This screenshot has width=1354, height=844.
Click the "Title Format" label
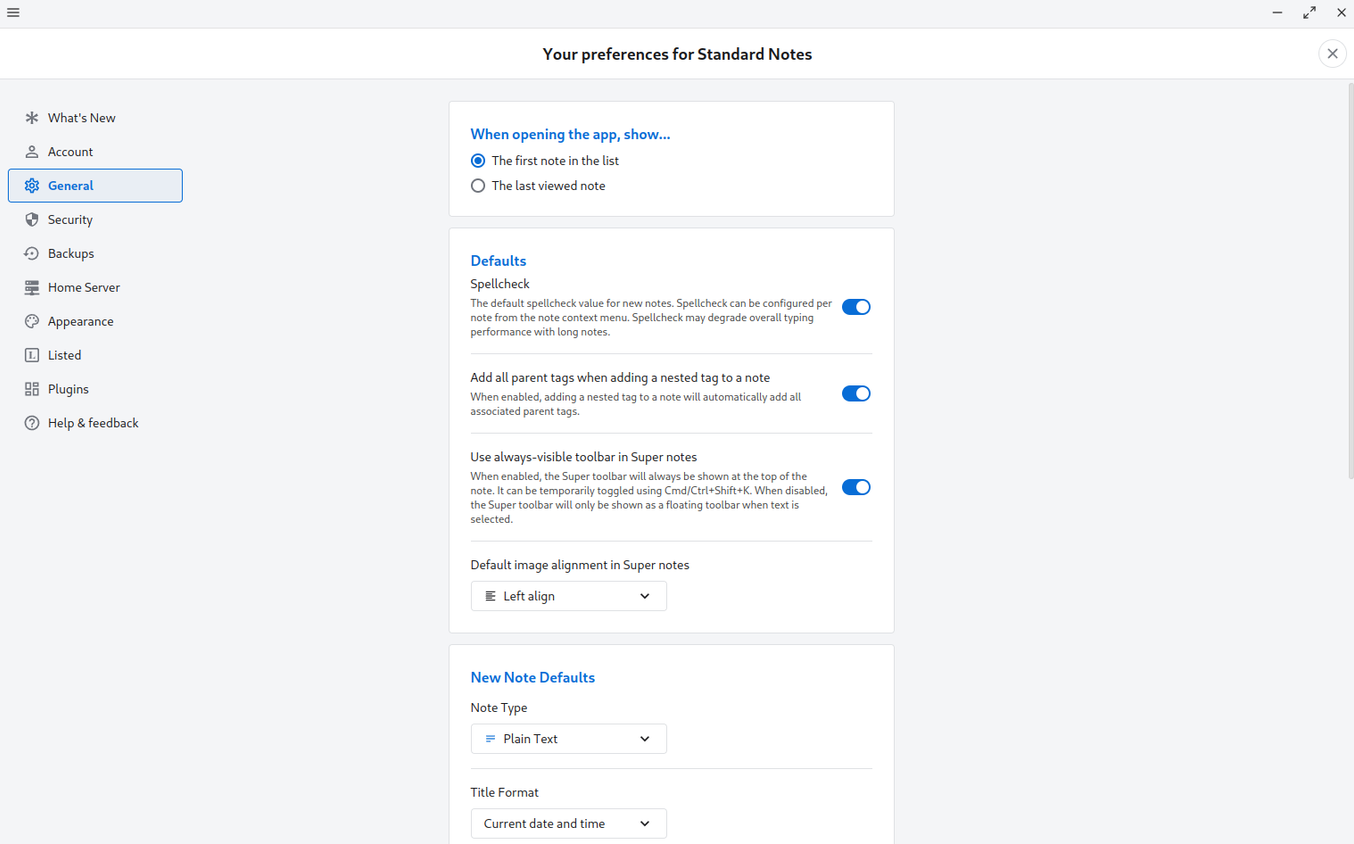(504, 792)
